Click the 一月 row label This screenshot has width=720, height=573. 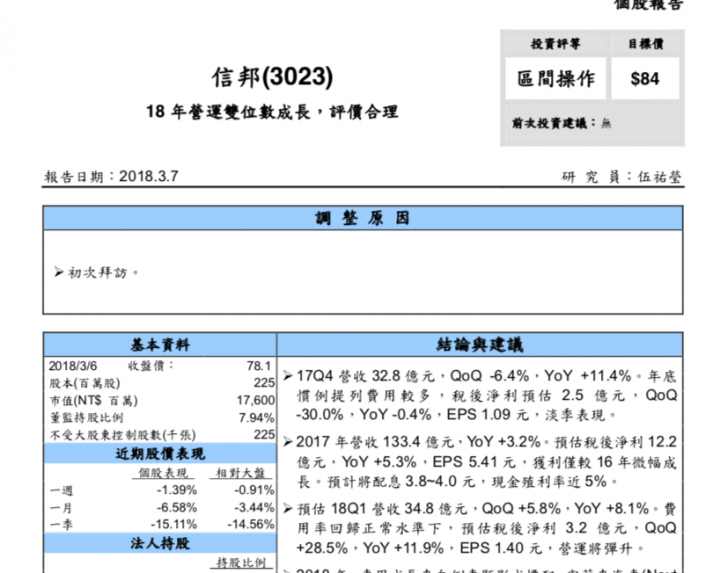pyautogui.click(x=61, y=508)
